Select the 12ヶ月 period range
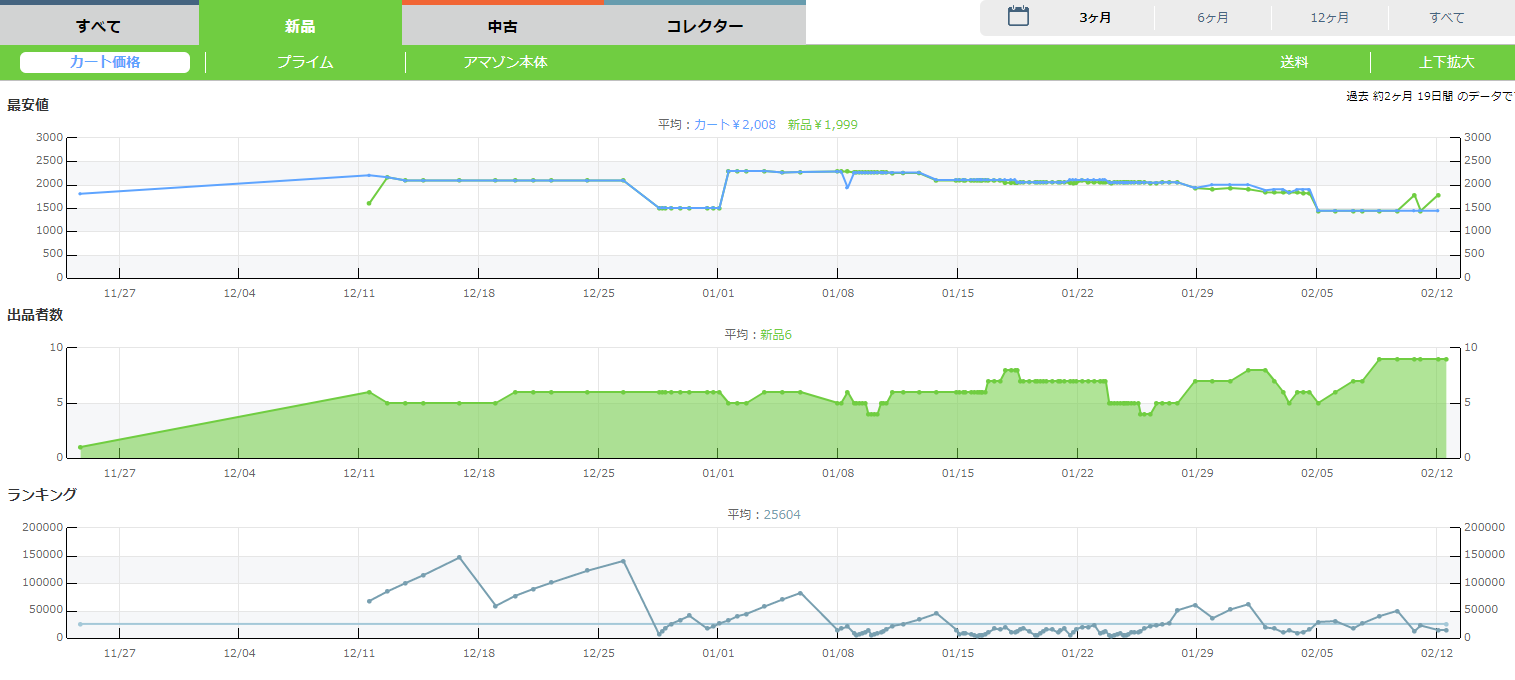The height and width of the screenshot is (680, 1515). pos(1329,18)
